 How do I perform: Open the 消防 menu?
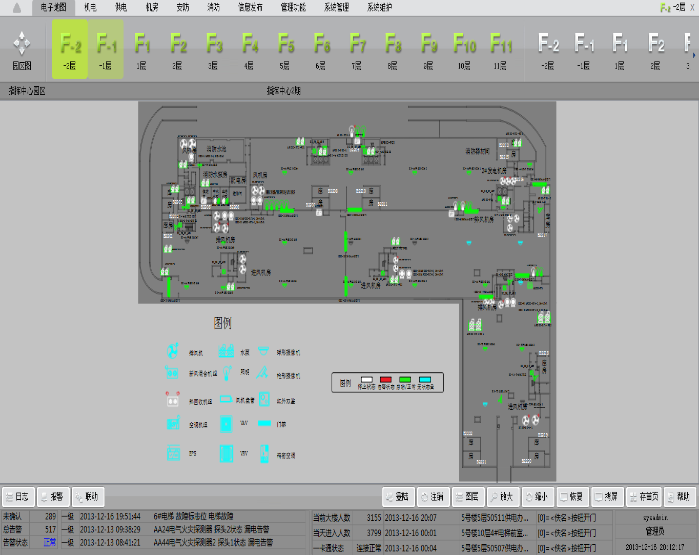point(213,8)
